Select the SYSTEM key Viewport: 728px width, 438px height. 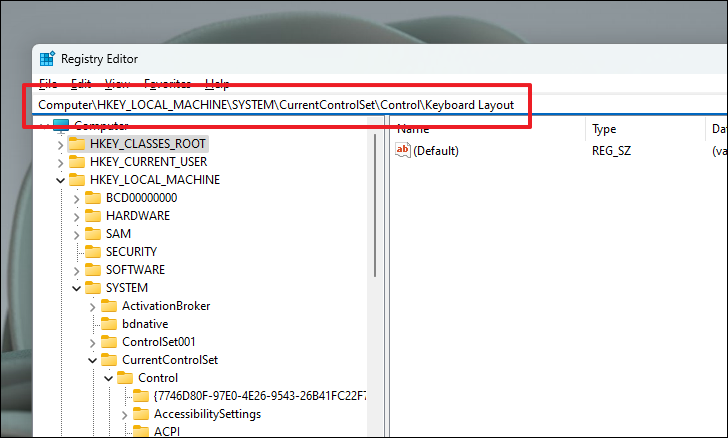(x=127, y=288)
